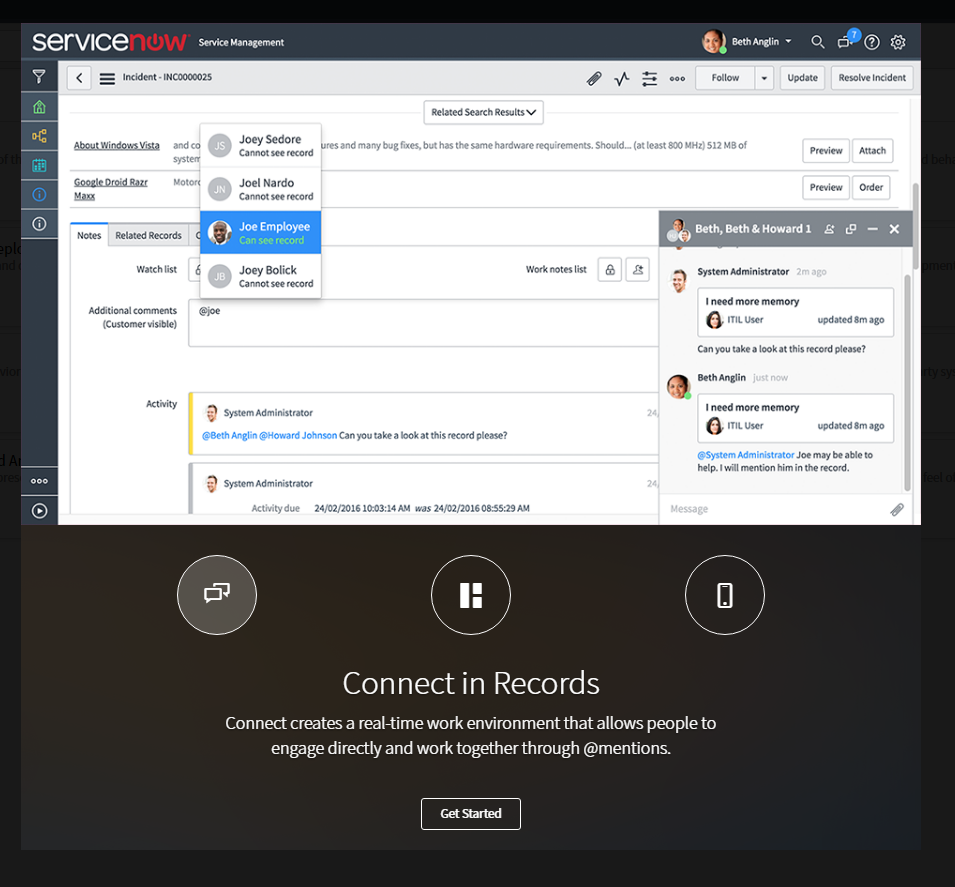Open About Windows Vista link
Viewport: 955px width, 887px height.
click(x=116, y=146)
